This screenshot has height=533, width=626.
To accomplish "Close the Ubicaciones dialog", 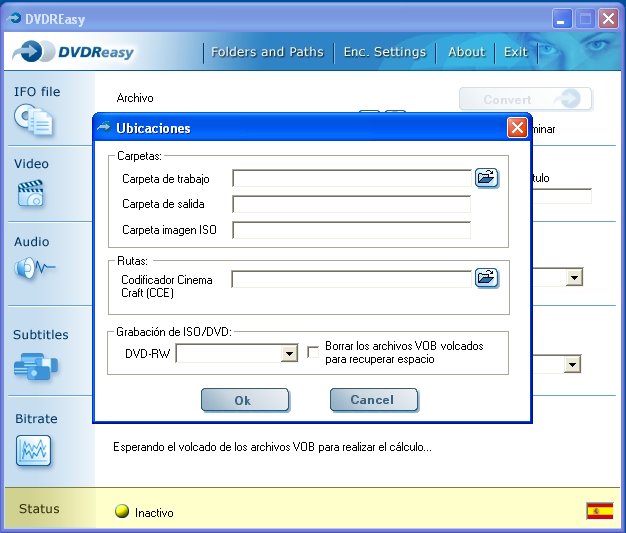I will [x=517, y=128].
